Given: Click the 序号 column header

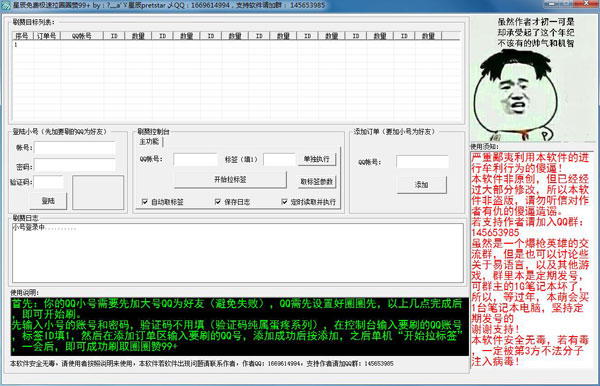Looking at the screenshot, I should coord(21,36).
